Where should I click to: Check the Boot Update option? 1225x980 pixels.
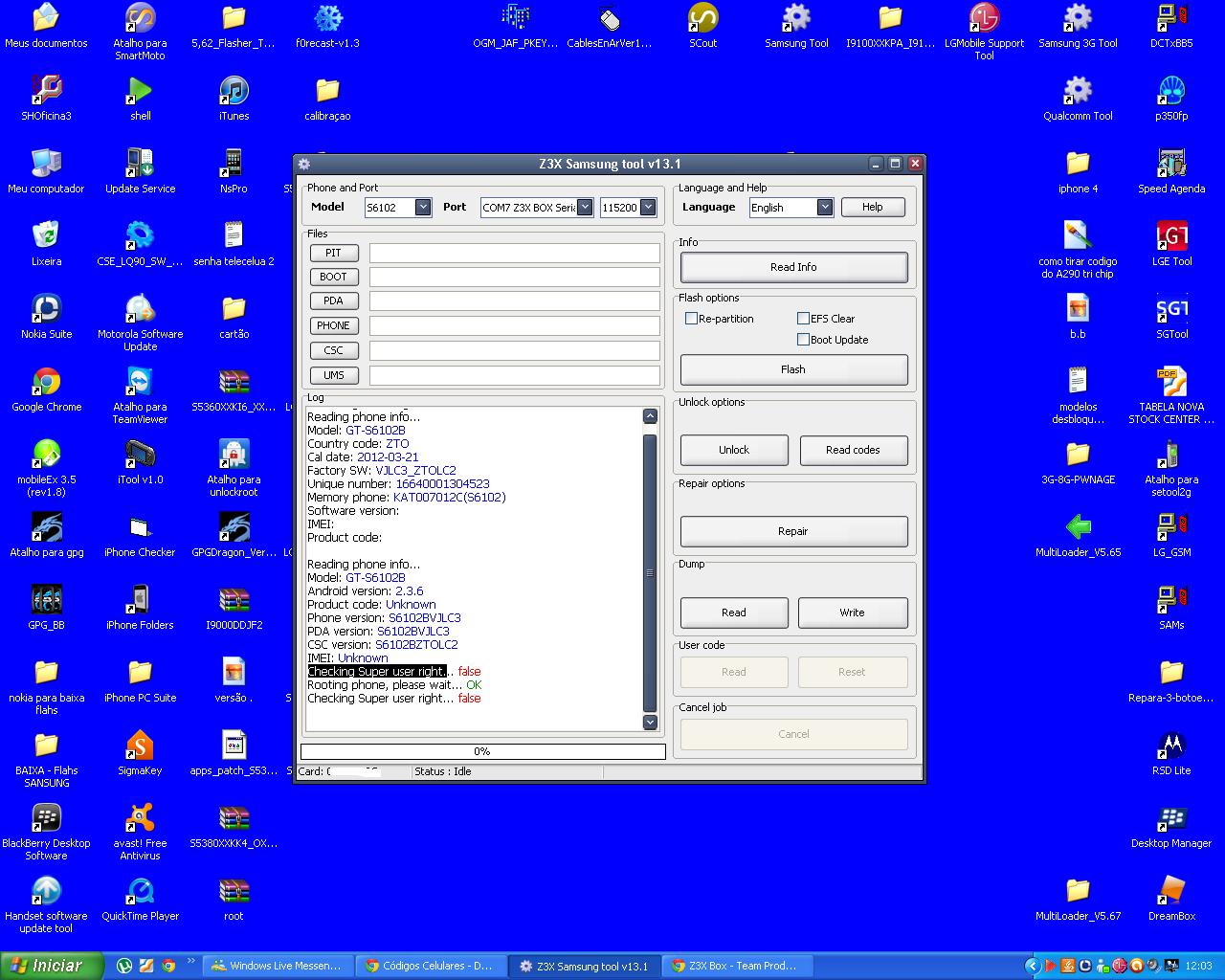pos(803,340)
